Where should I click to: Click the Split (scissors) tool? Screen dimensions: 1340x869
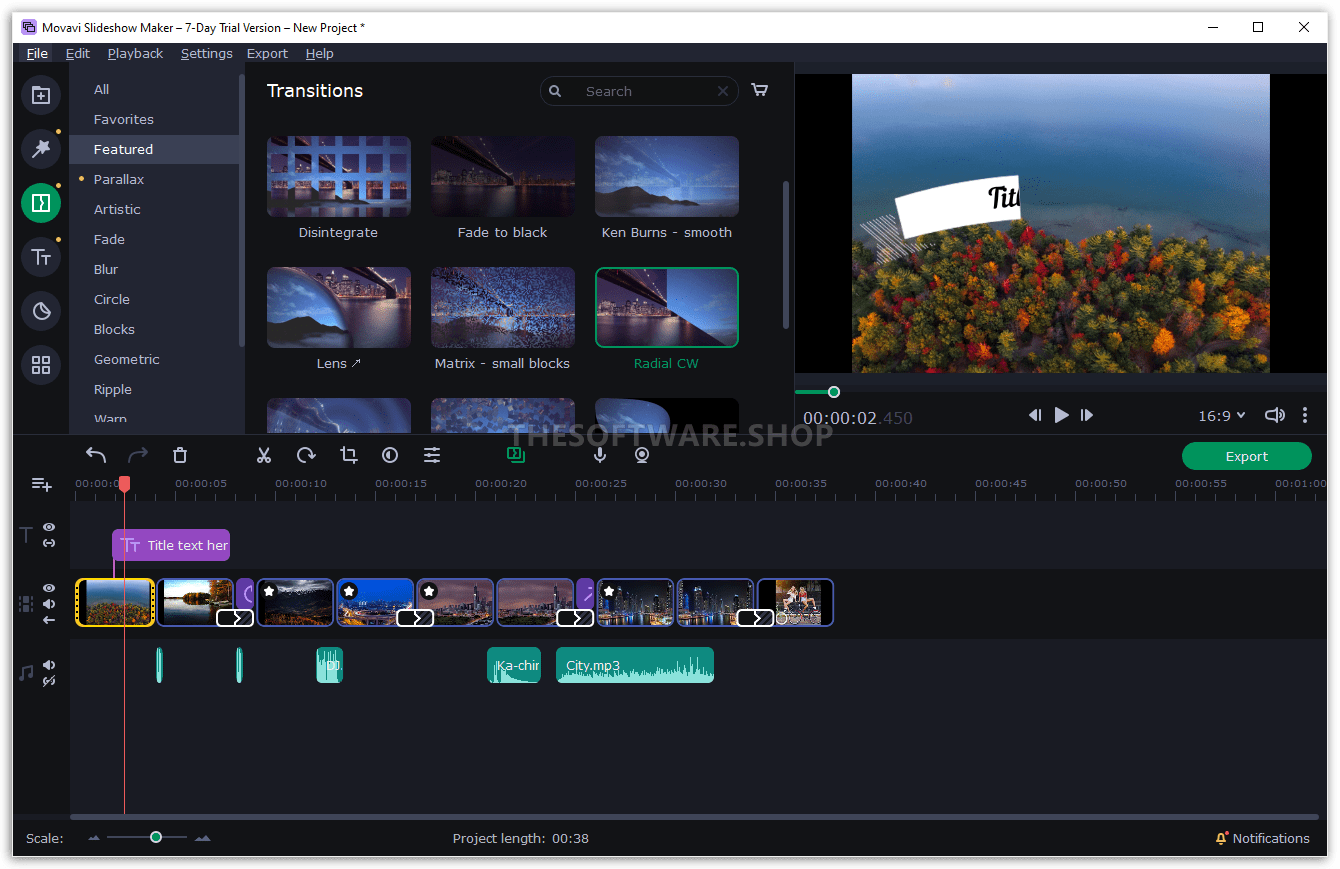[x=264, y=455]
